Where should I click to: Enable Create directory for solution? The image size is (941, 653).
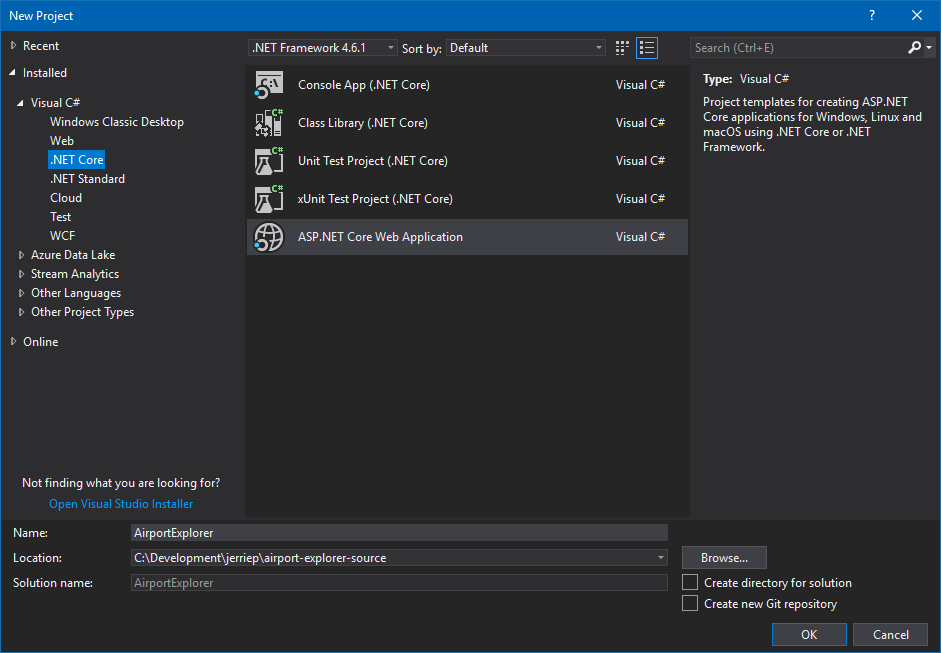(x=689, y=583)
